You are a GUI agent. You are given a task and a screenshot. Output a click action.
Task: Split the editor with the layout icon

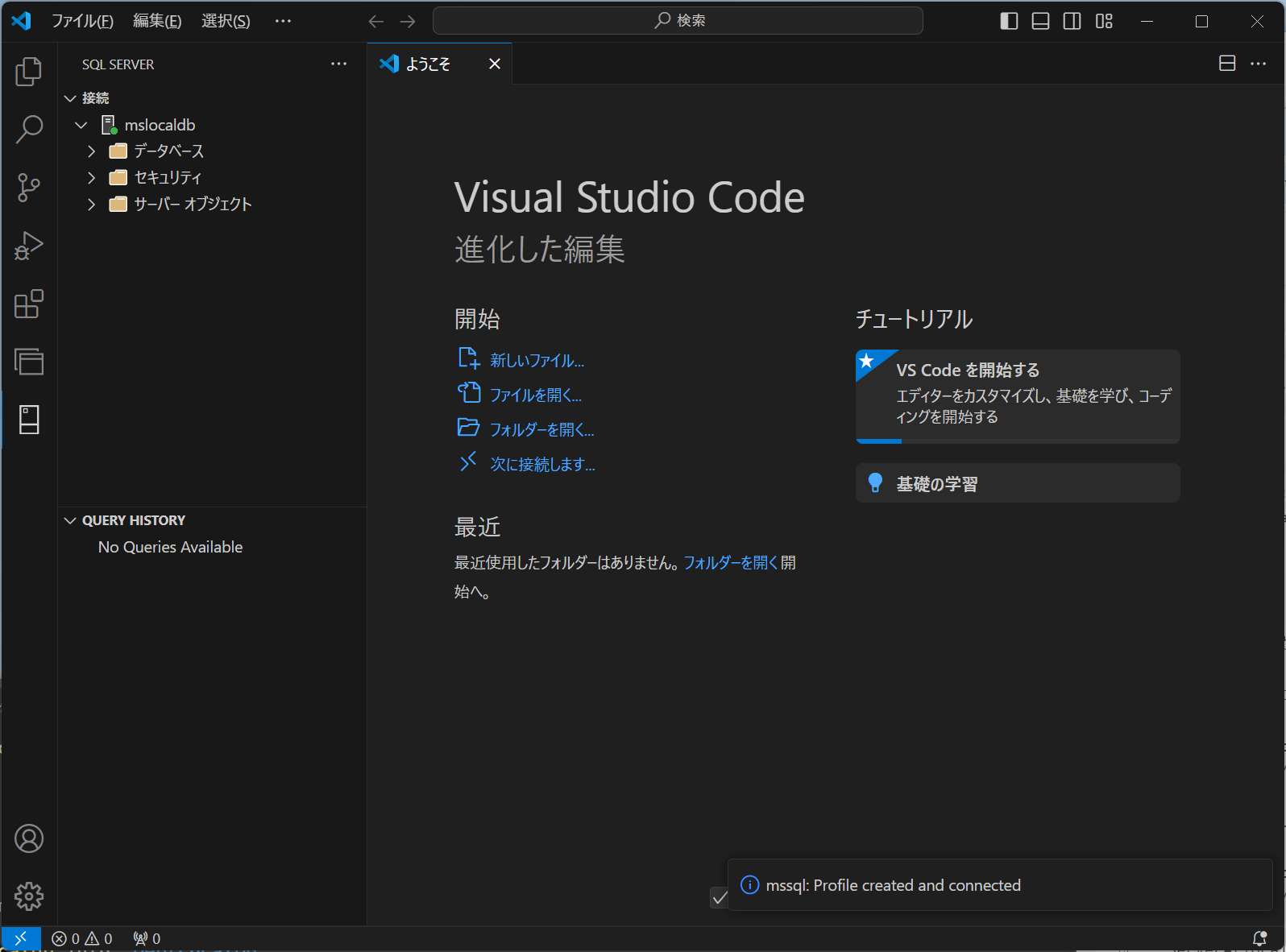pos(1227,64)
